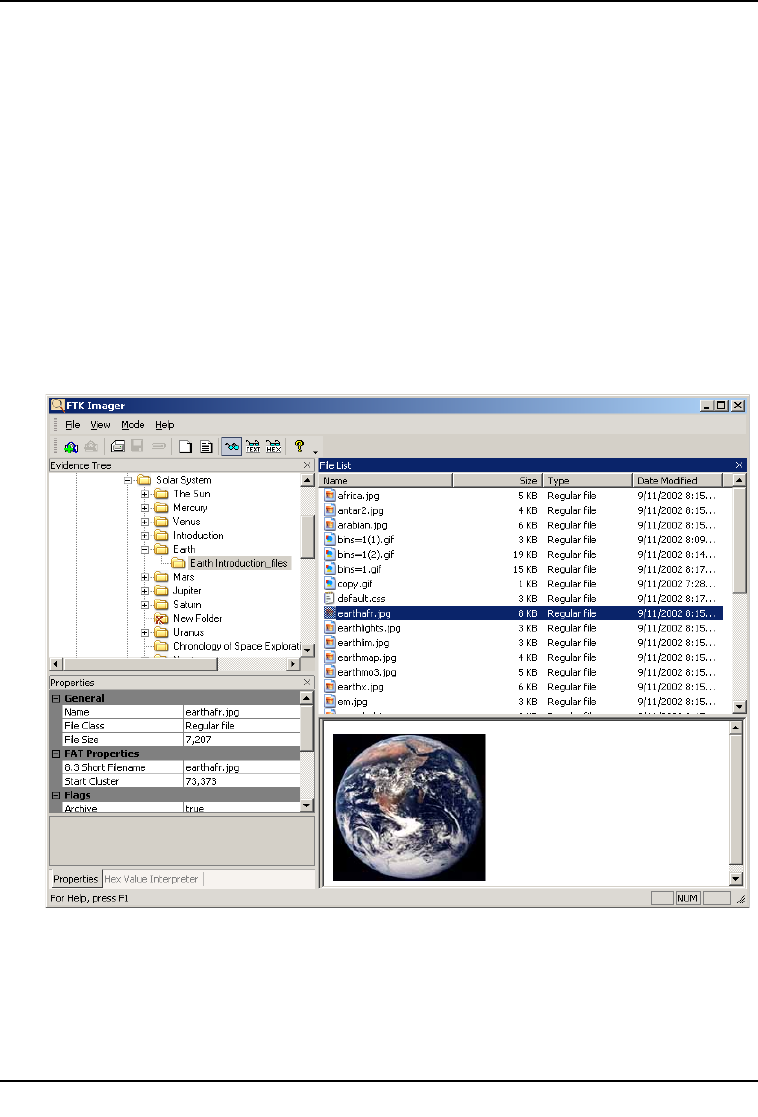Click the grayed paperclip toolbar icon
This screenshot has height=1117, width=758.
click(x=159, y=447)
